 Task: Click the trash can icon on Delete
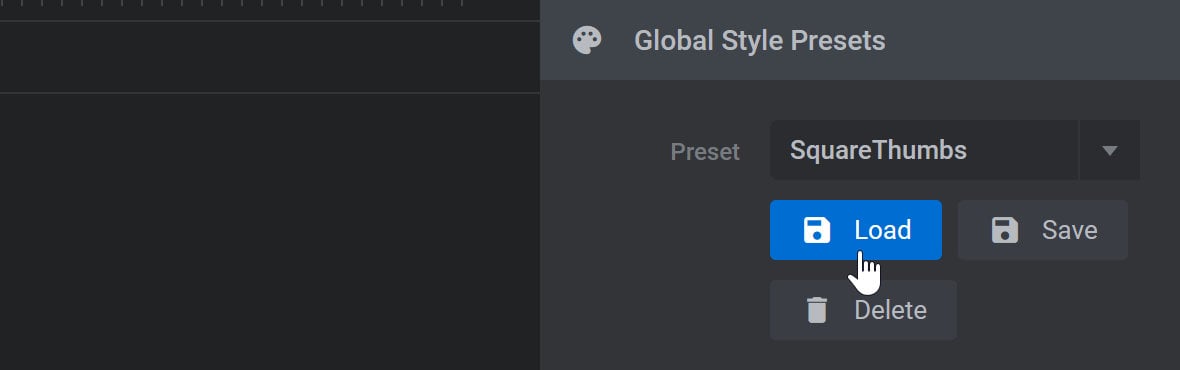pos(817,310)
